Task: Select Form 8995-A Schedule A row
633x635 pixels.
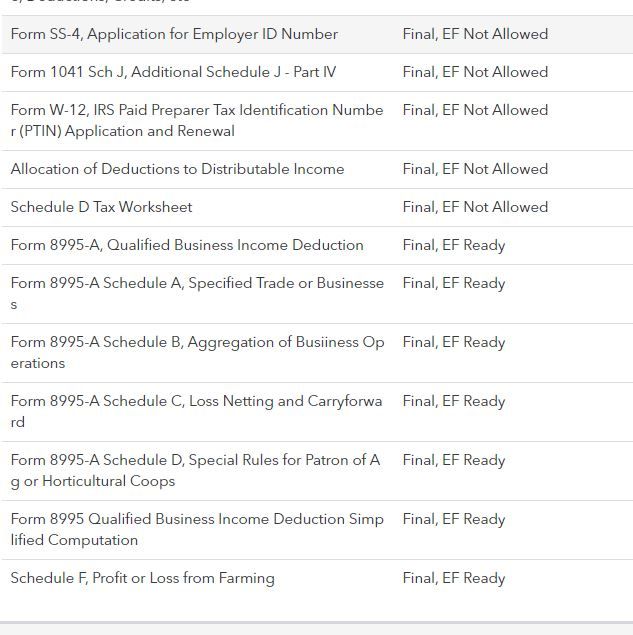Action: click(317, 294)
